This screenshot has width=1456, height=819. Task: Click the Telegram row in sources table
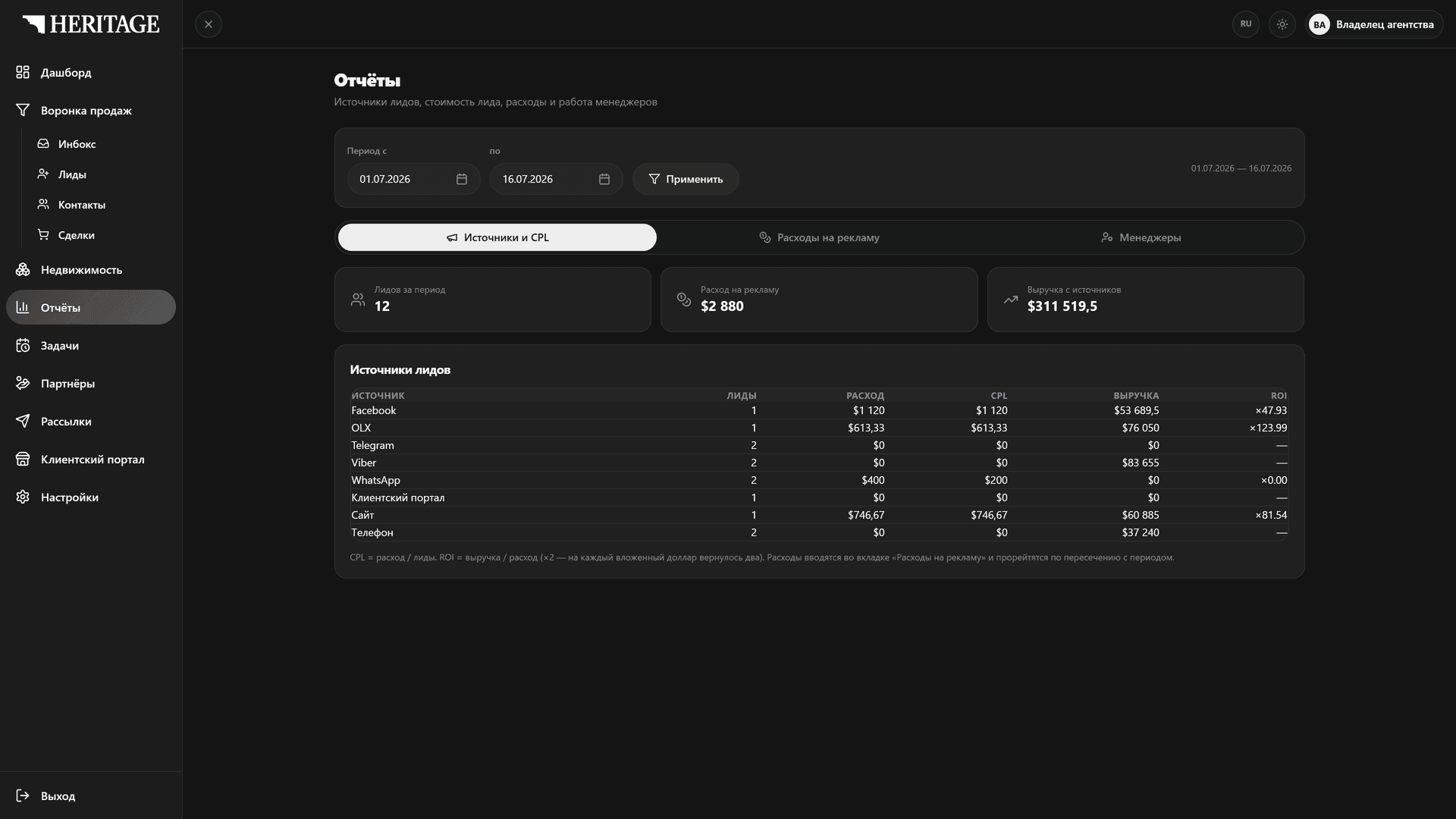pyautogui.click(x=819, y=445)
